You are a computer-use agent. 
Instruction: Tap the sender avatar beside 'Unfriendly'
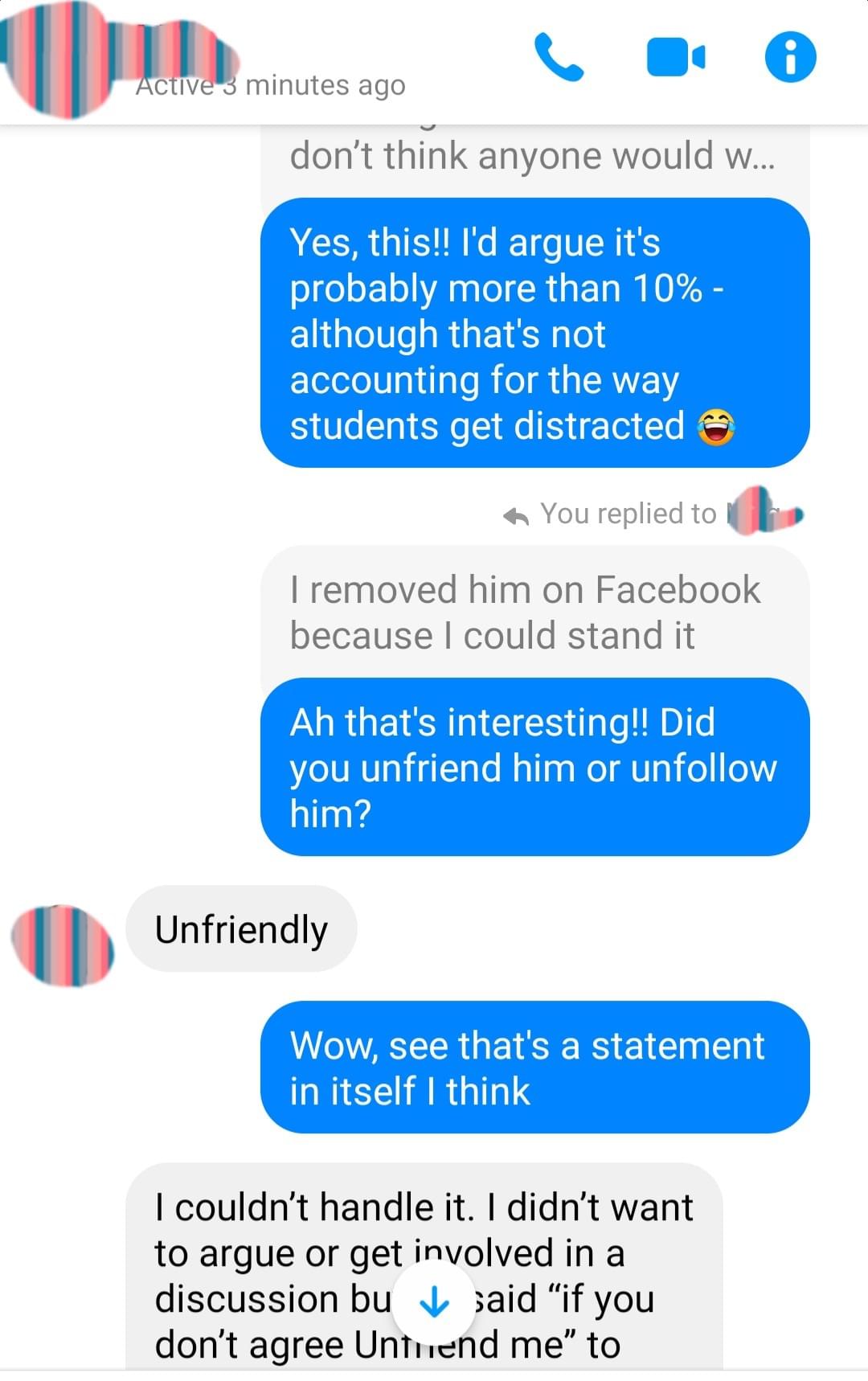tap(62, 945)
